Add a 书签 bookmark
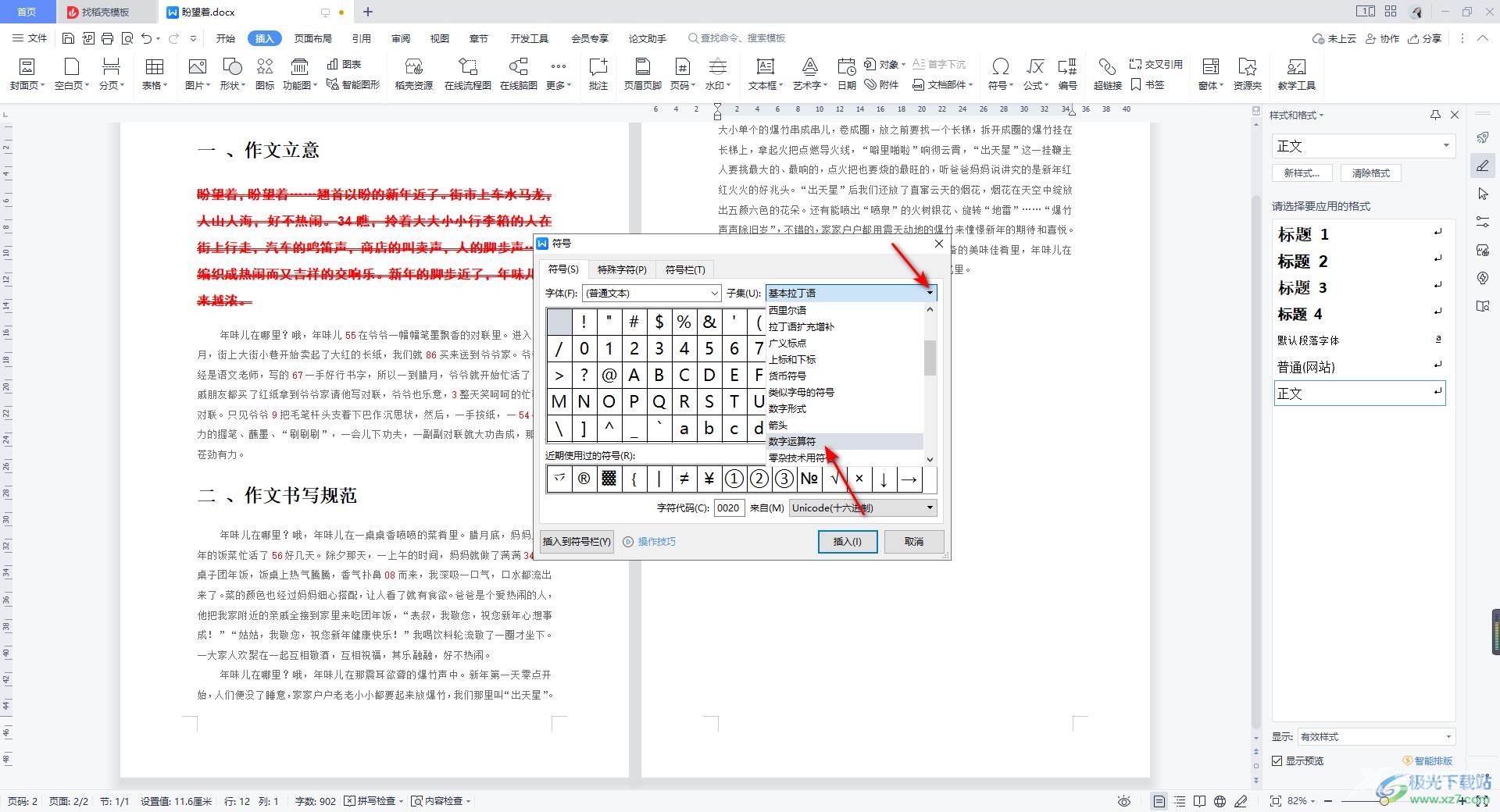Image resolution: width=1500 pixels, height=812 pixels. pos(1147,84)
